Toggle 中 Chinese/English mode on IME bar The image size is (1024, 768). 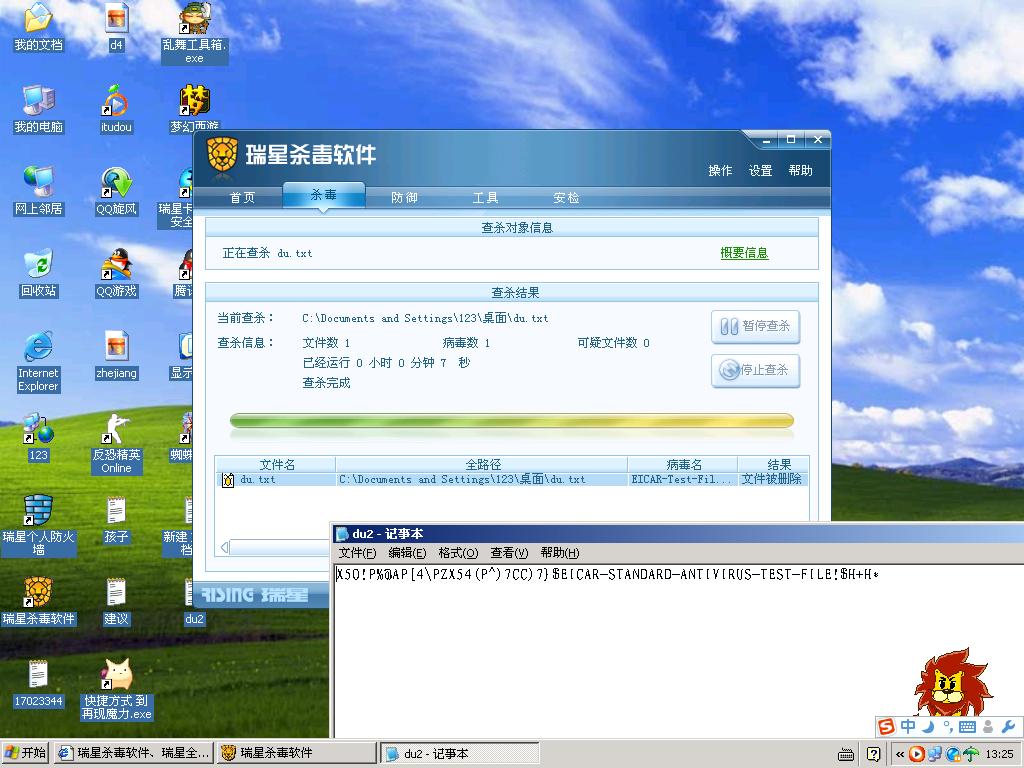tap(908, 726)
